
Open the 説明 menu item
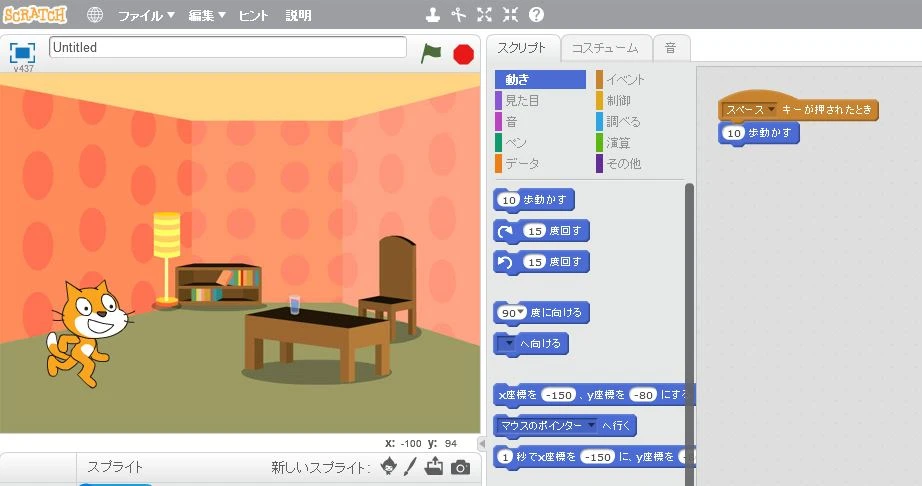(x=299, y=15)
